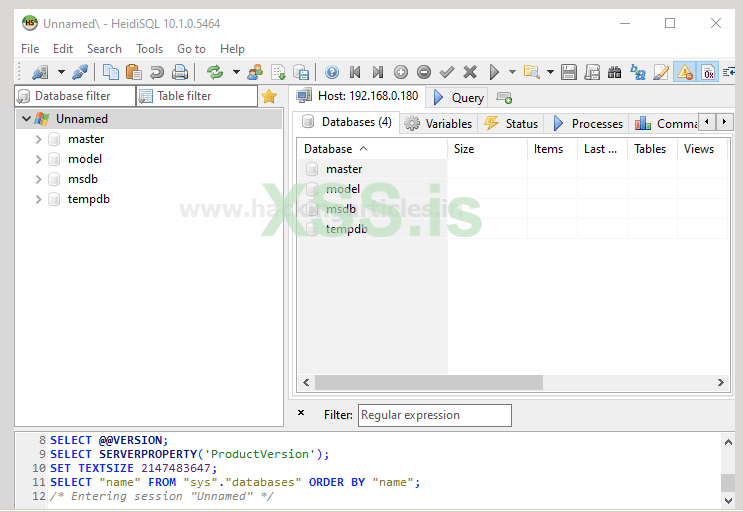Screen dimensions: 743x512
Task: Click the new query tab plus icon
Action: (504, 98)
